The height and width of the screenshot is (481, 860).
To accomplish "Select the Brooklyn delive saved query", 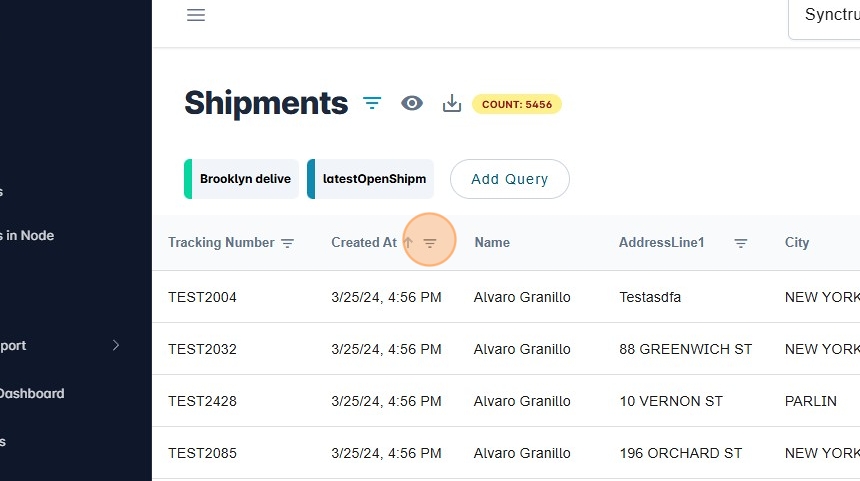I will (x=244, y=179).
